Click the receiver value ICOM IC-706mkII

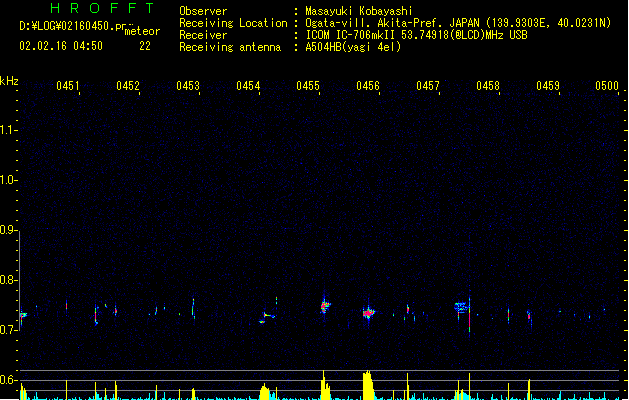[351, 35]
